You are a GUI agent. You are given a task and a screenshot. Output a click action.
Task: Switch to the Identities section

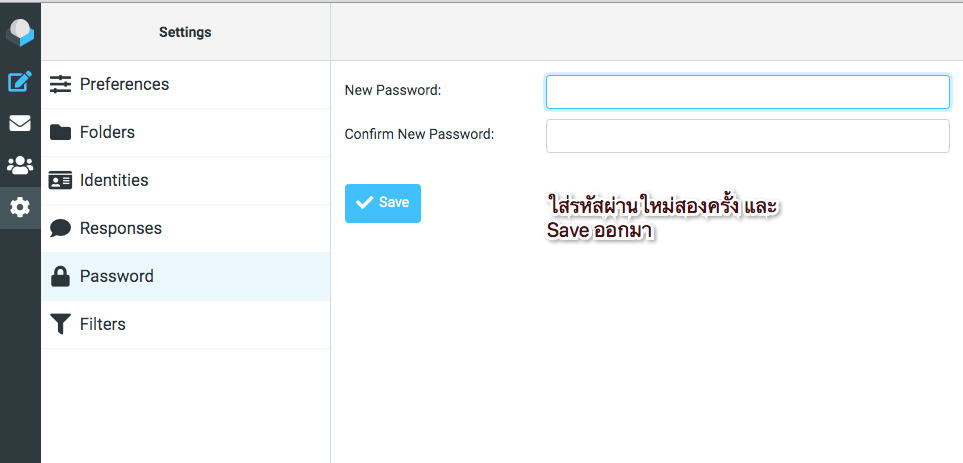pyautogui.click(x=114, y=180)
